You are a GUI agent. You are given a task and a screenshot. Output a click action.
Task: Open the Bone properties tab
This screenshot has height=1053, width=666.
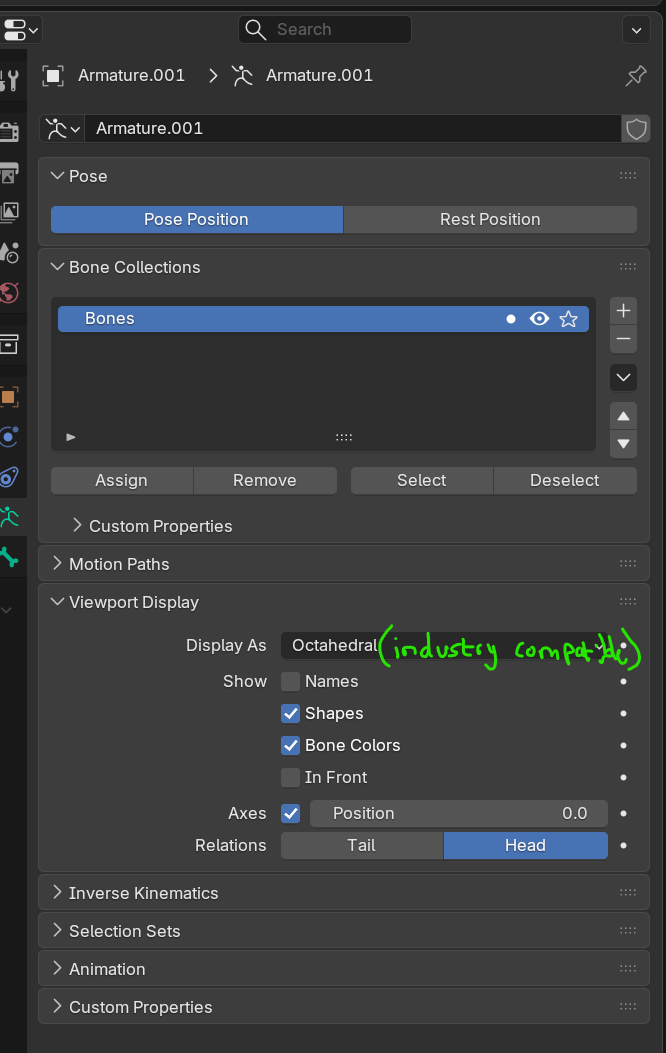9,557
